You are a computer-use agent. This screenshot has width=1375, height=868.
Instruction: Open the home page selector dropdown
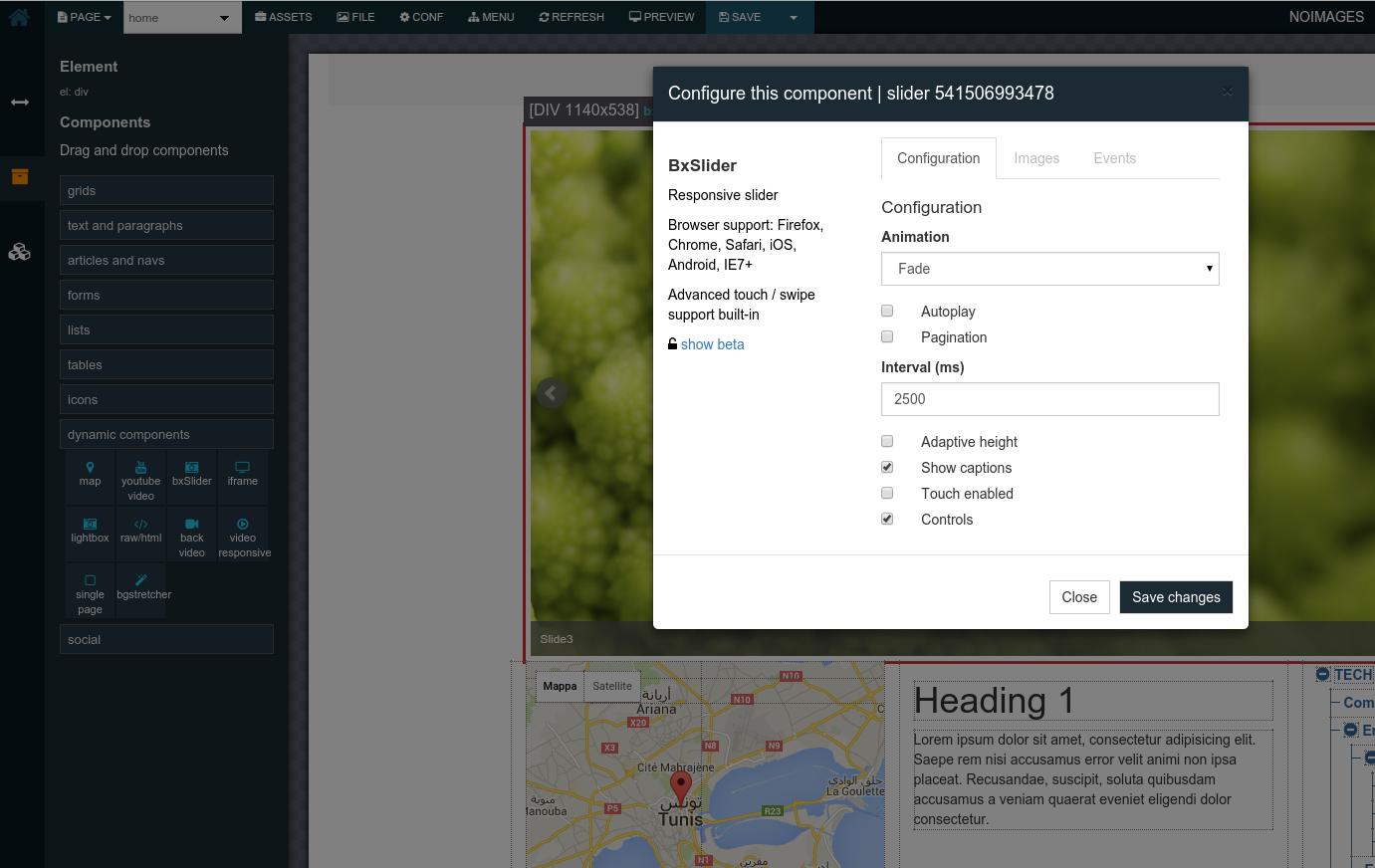(x=182, y=17)
